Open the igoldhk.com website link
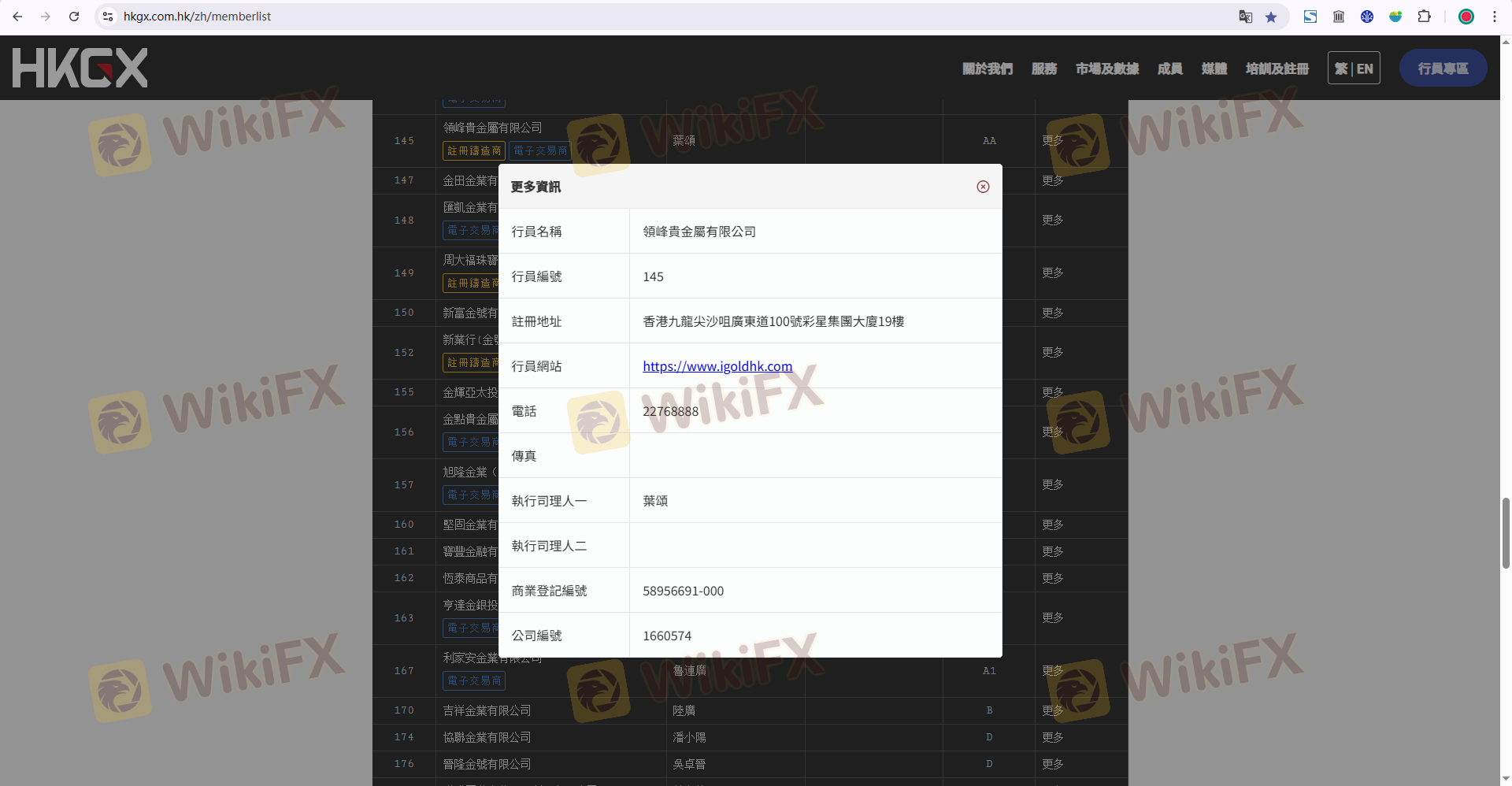This screenshot has height=786, width=1512. coord(717,366)
